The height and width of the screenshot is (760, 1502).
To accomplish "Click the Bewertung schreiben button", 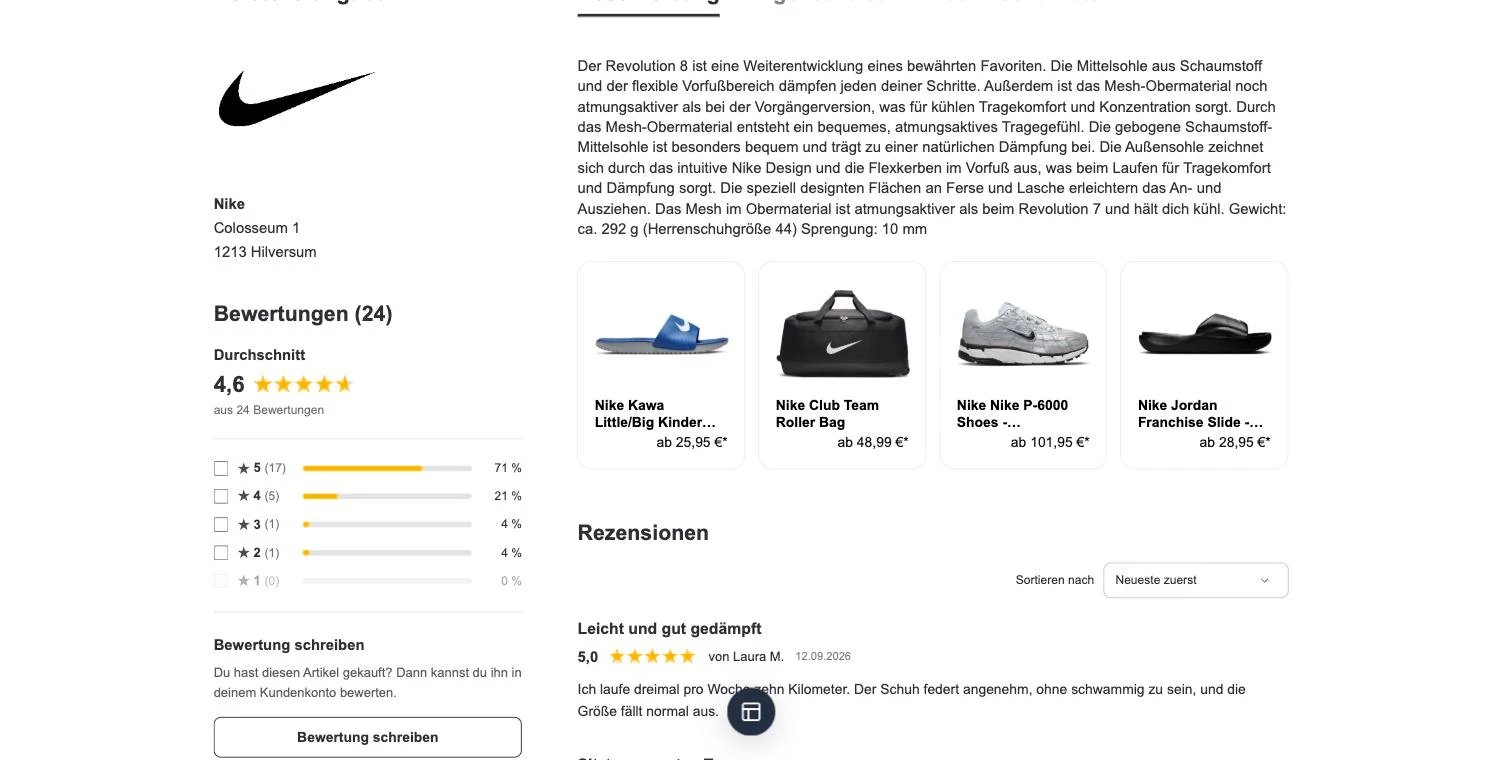I will (x=368, y=737).
